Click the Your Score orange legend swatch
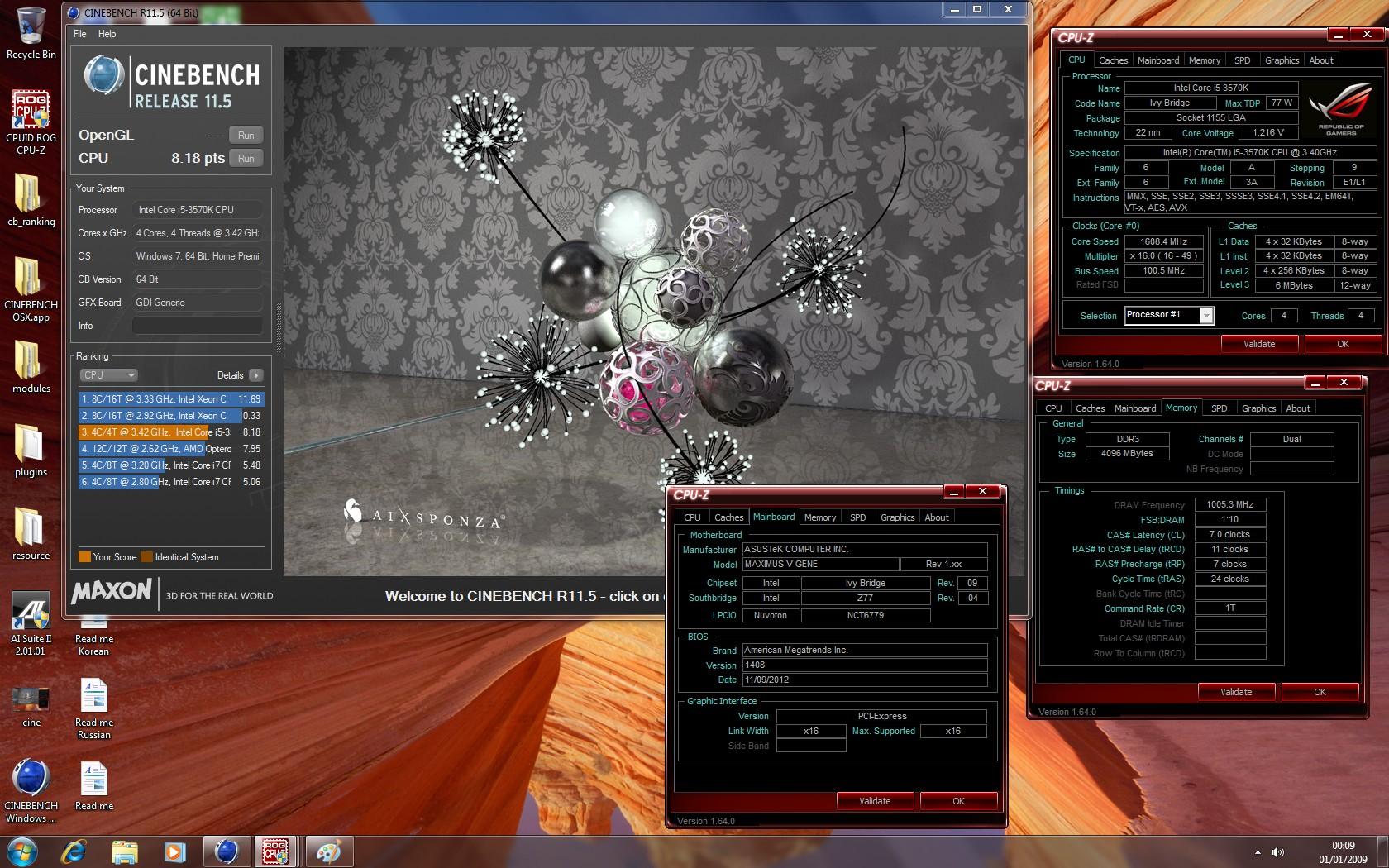 [x=84, y=557]
